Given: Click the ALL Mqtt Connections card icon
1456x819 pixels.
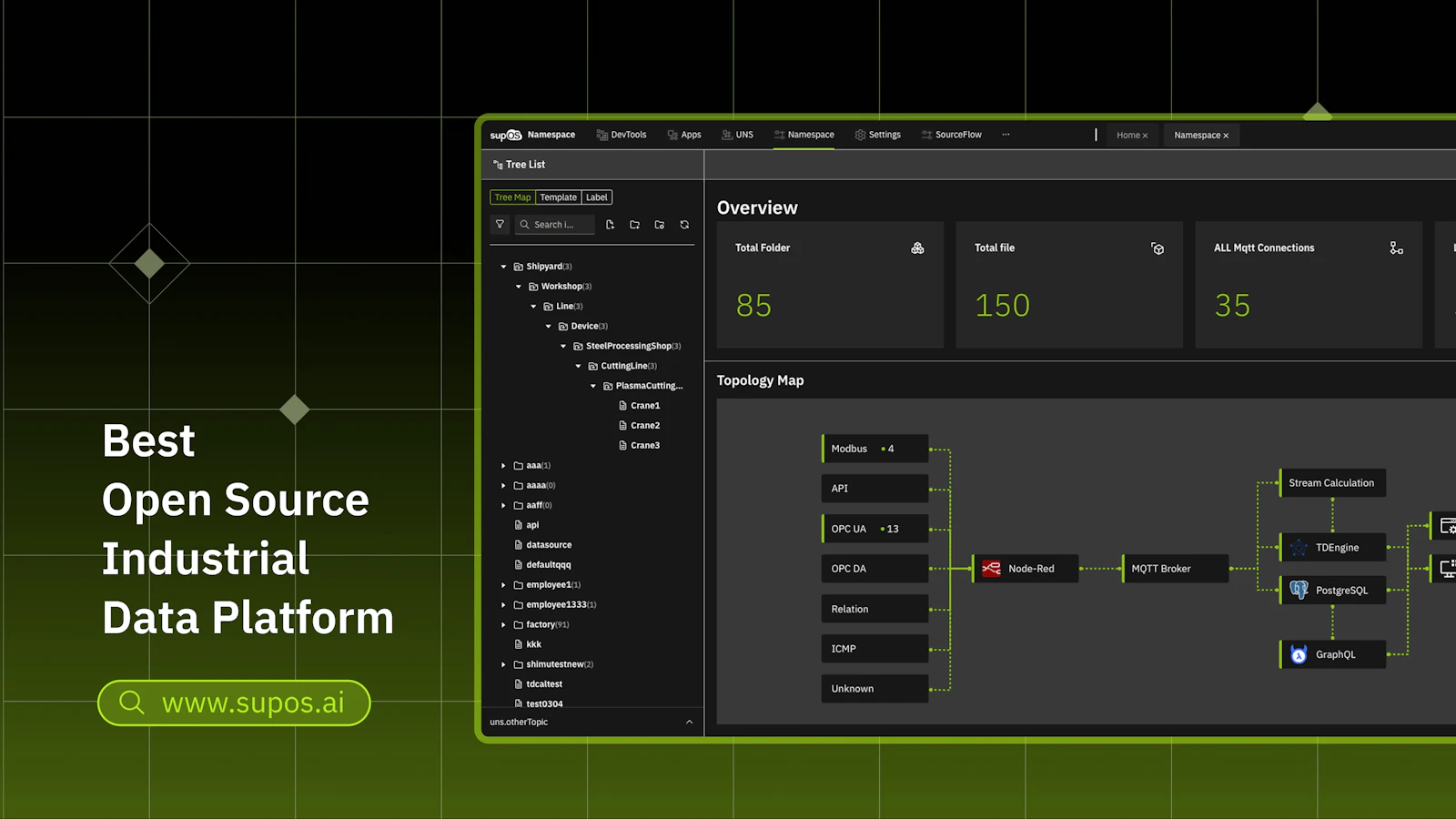Looking at the screenshot, I should 1396,248.
